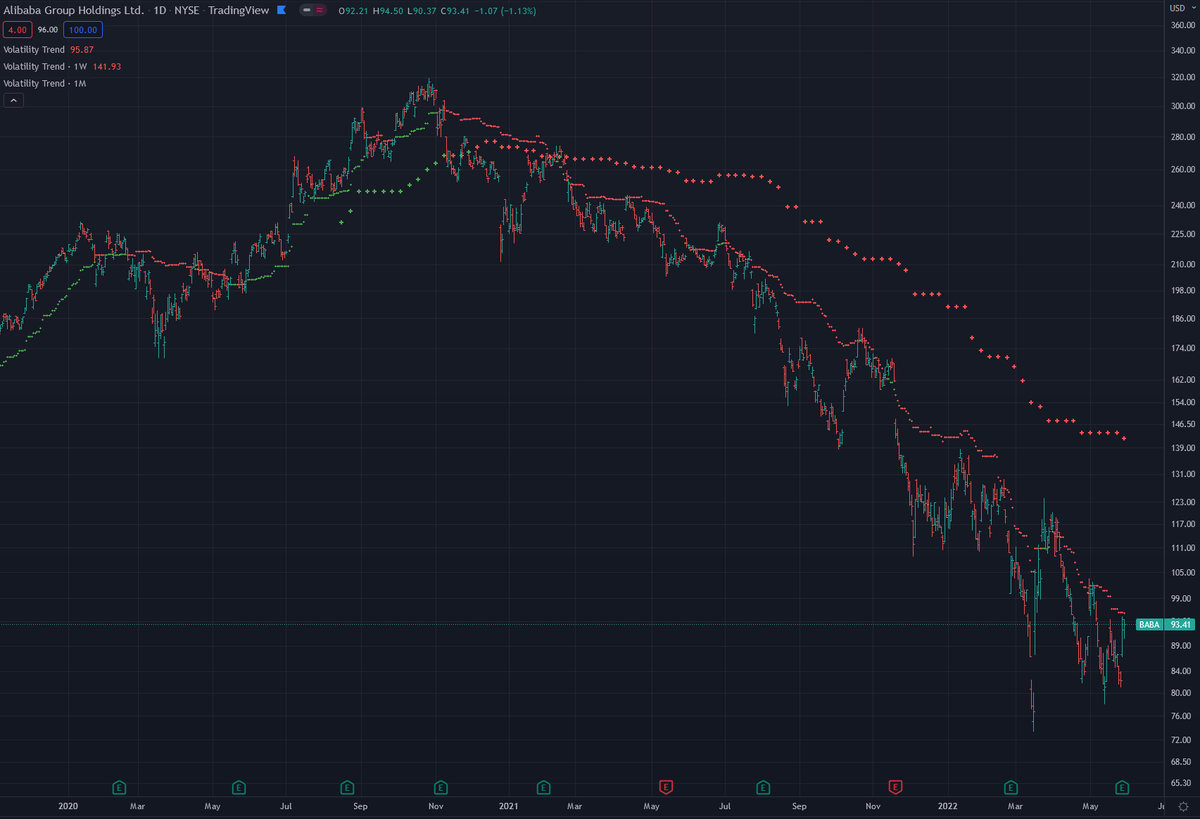
Task: Open the February 2020 green earnings marker
Action: [117, 786]
